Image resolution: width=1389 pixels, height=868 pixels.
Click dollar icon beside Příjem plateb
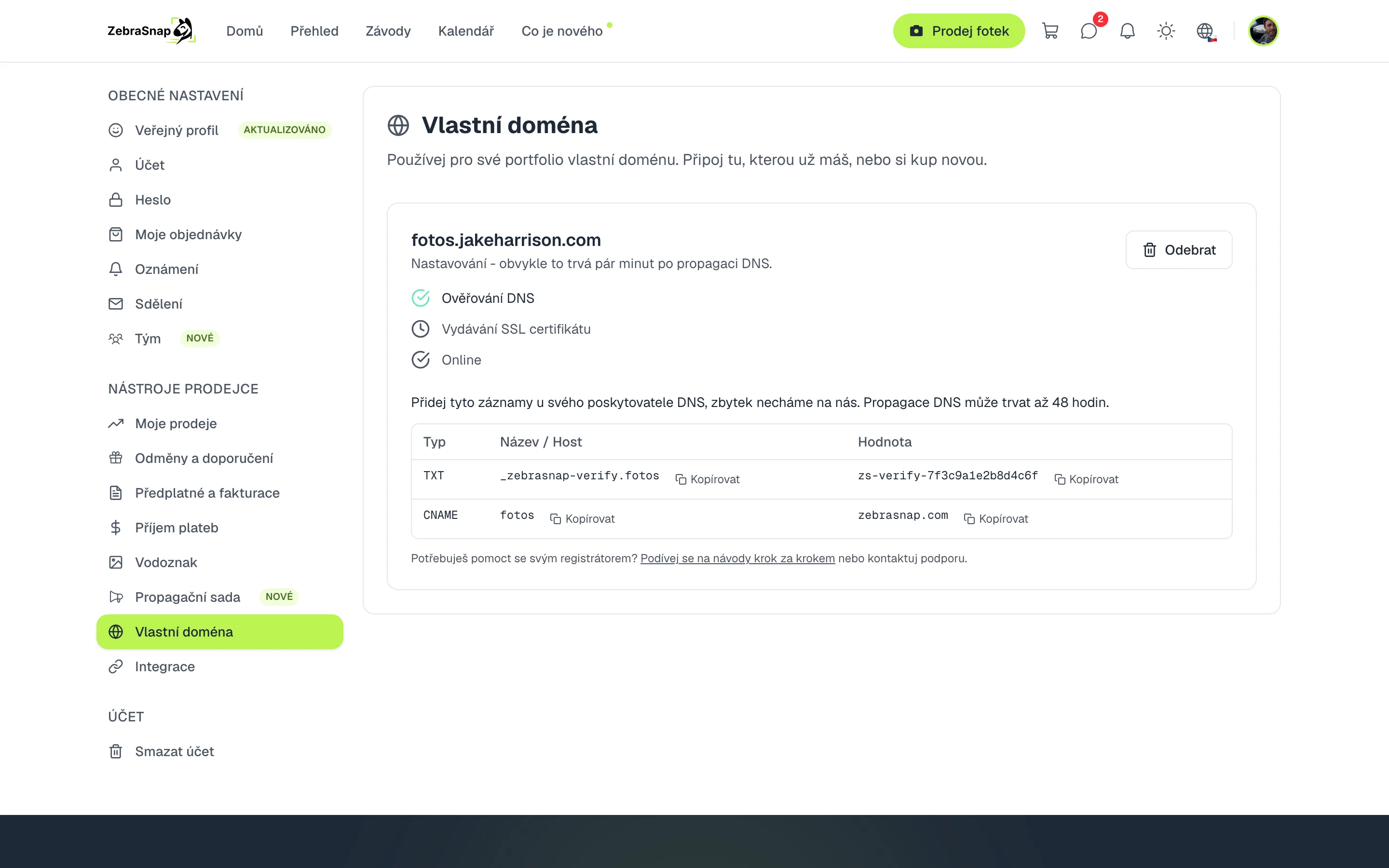[116, 528]
